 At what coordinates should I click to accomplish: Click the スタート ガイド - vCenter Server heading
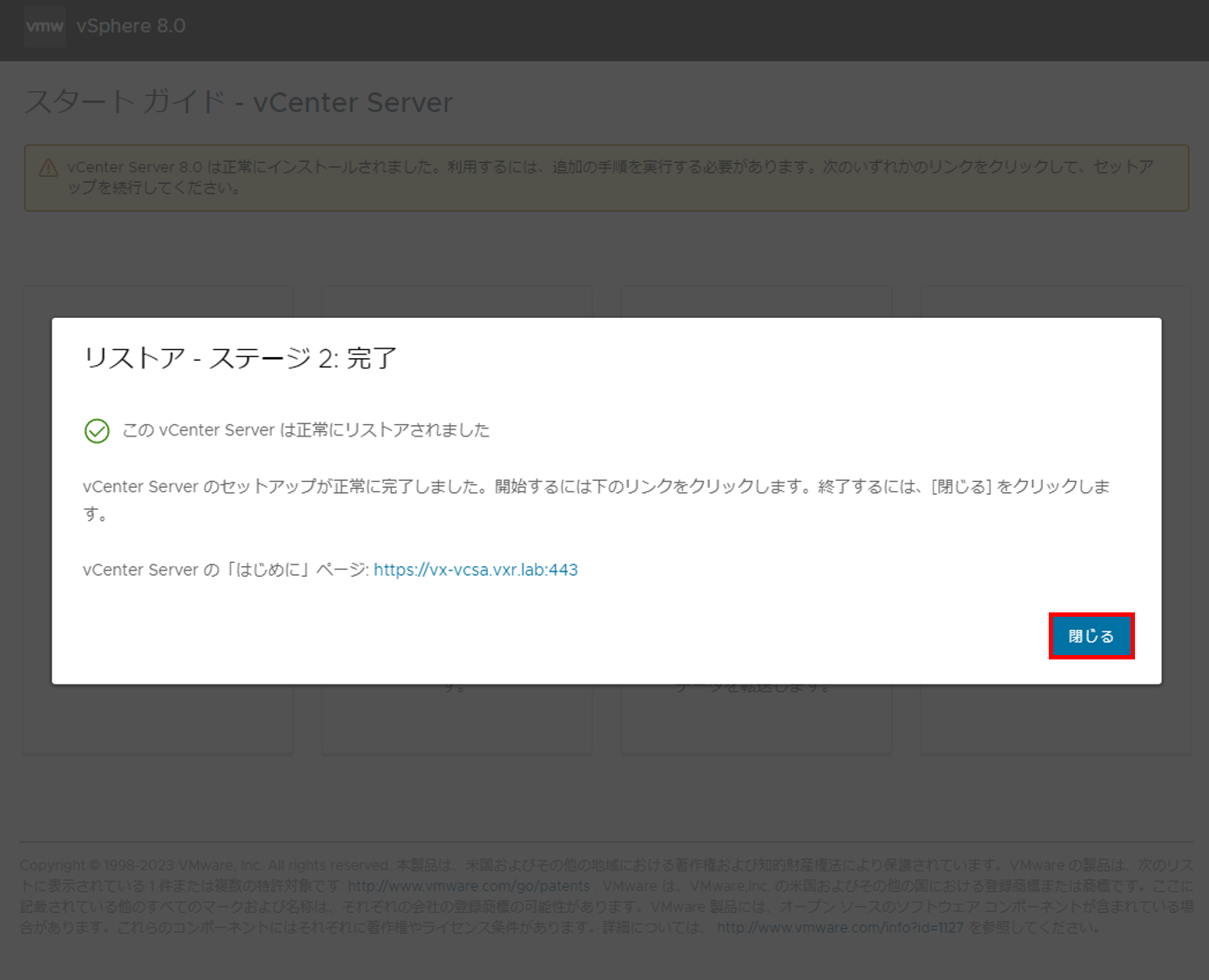(239, 102)
